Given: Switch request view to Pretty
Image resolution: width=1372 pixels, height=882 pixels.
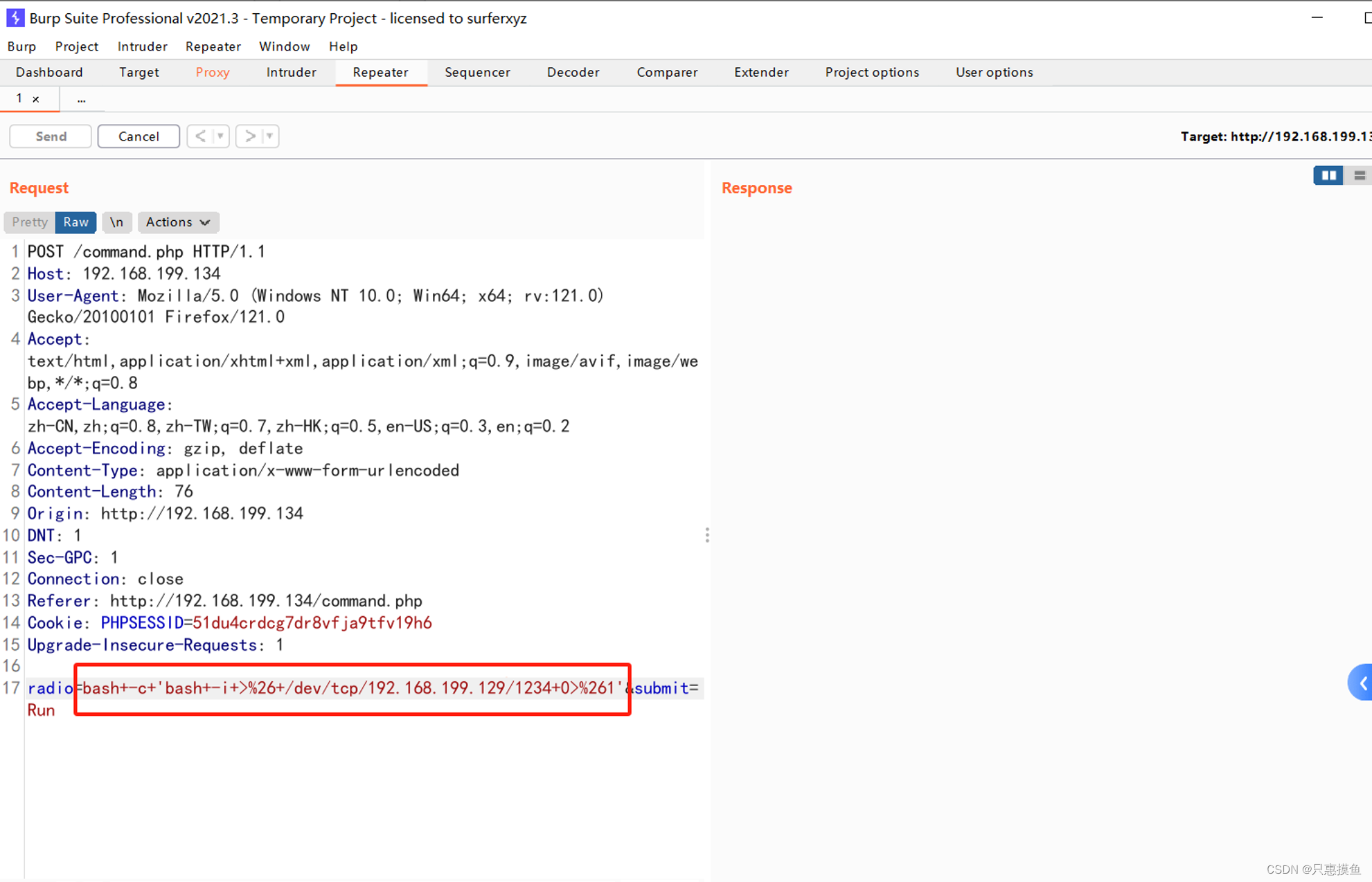Looking at the screenshot, I should click(x=30, y=222).
